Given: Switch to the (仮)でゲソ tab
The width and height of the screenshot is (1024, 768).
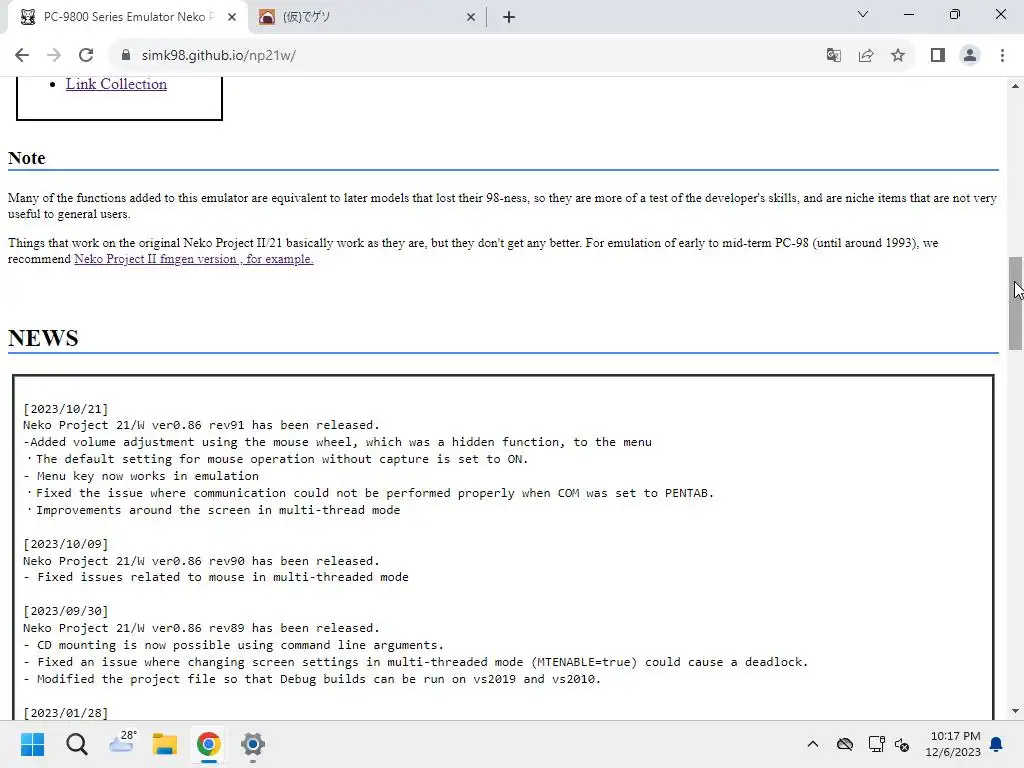Looking at the screenshot, I should pyautogui.click(x=366, y=17).
